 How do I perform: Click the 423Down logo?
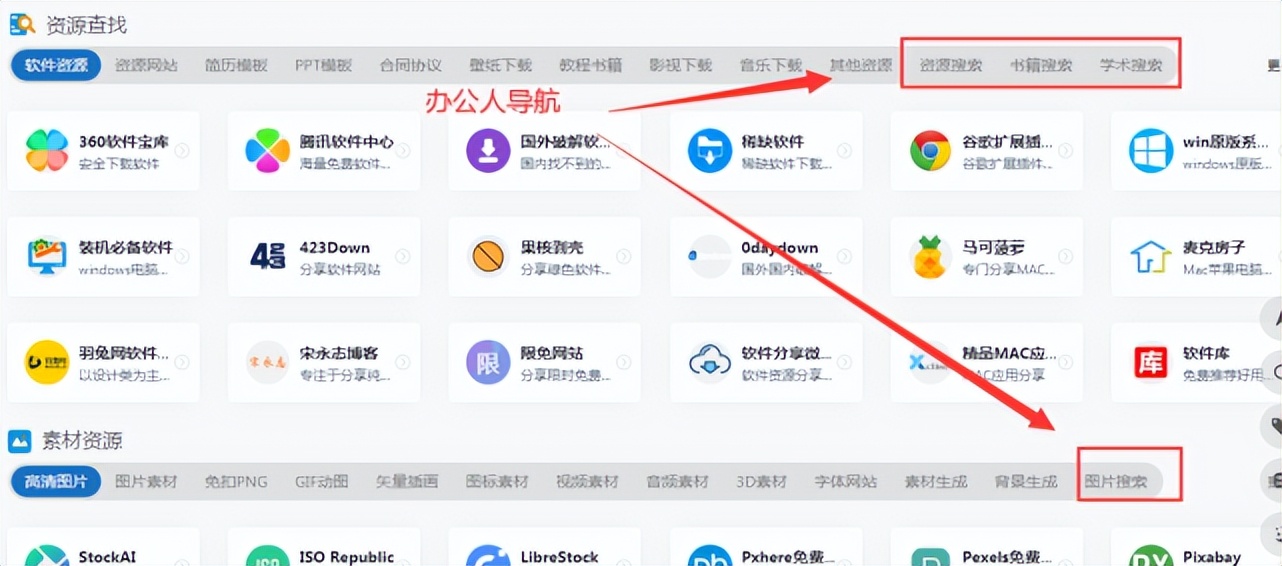[x=267, y=257]
